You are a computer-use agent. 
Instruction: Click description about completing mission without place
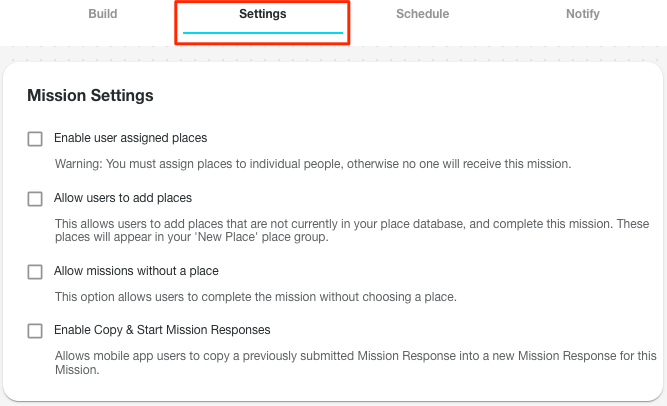[255, 296]
